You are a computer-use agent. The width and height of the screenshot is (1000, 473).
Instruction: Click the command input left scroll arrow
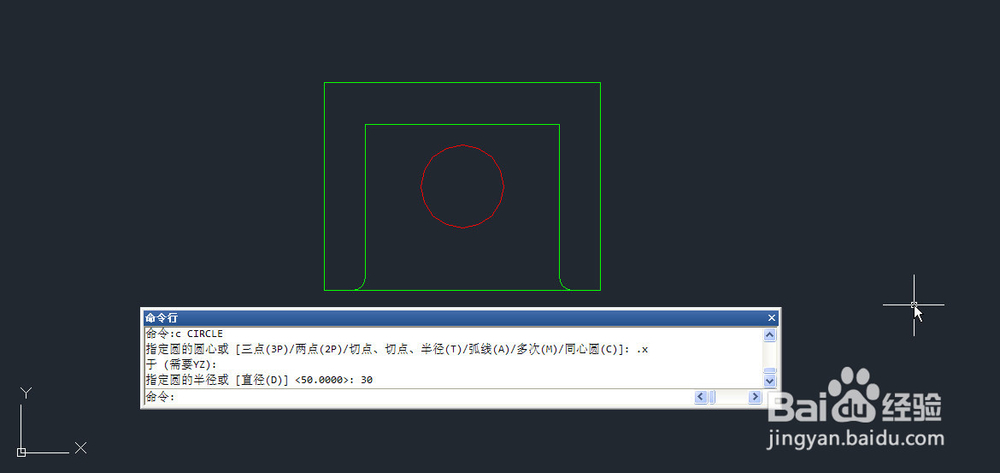pyautogui.click(x=700, y=397)
